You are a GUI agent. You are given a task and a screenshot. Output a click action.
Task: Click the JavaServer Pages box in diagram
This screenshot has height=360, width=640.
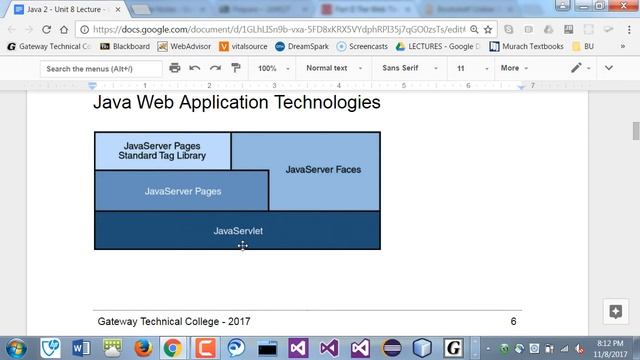[182, 191]
